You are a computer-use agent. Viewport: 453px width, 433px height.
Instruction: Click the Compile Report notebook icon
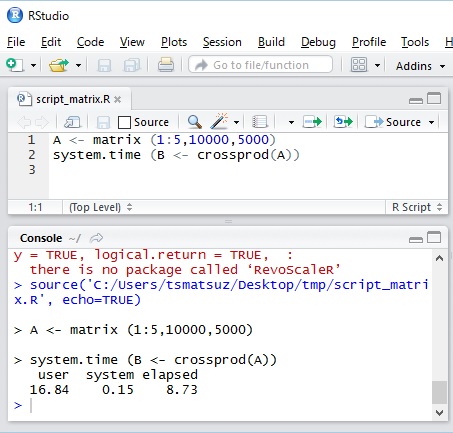[260, 122]
